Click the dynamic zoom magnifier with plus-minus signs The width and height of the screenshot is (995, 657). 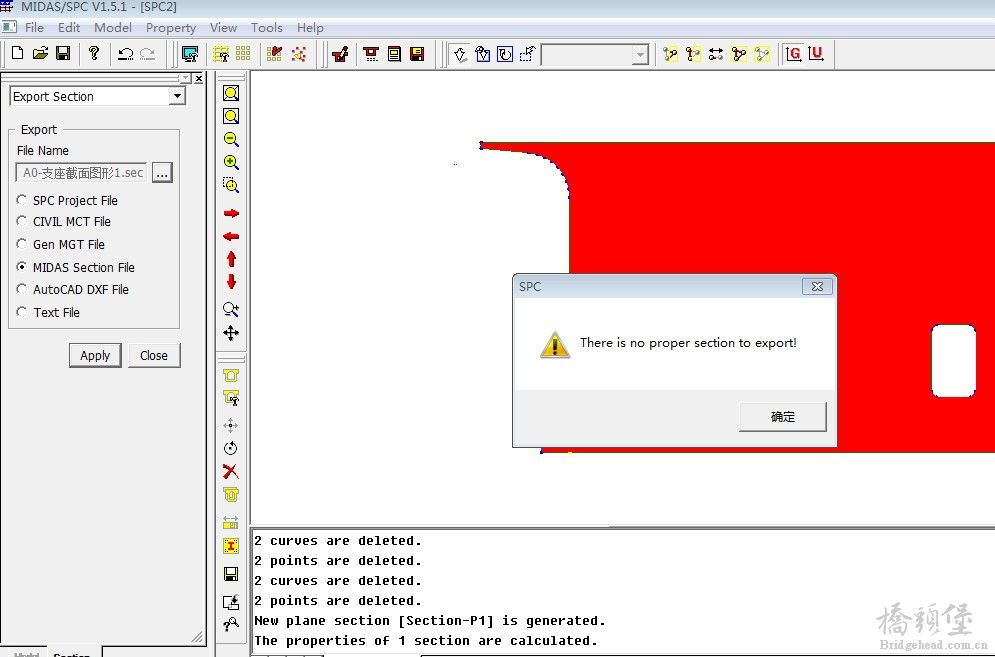point(231,309)
